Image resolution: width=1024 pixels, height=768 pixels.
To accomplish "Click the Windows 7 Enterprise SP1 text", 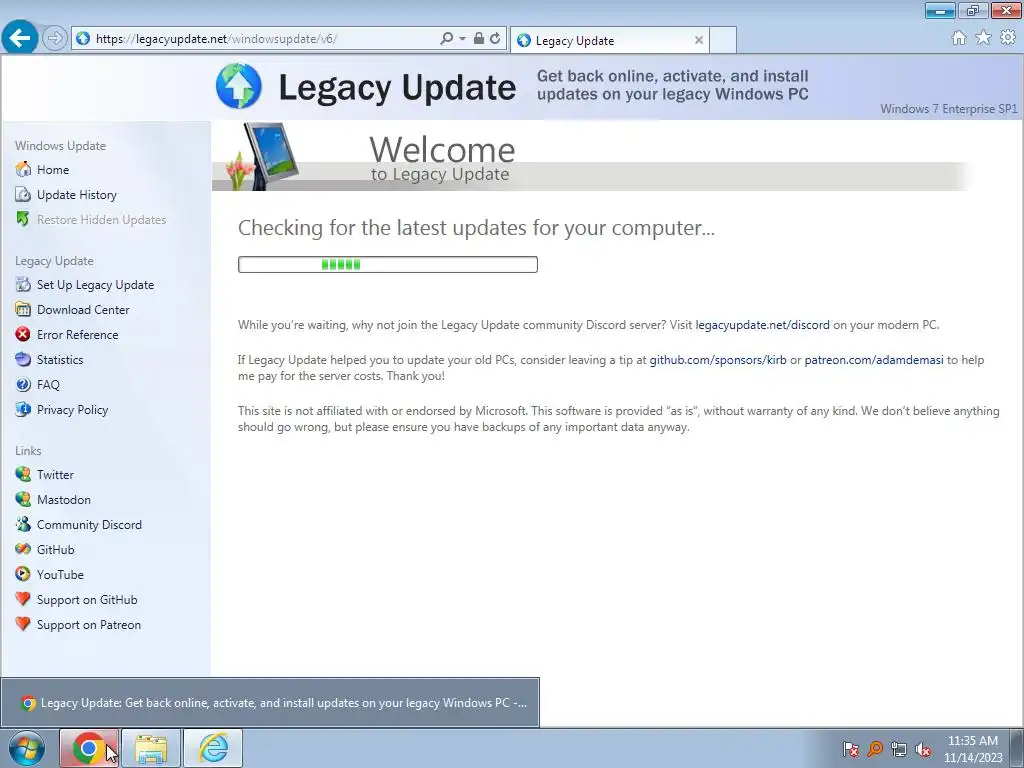I will coord(949,109).
